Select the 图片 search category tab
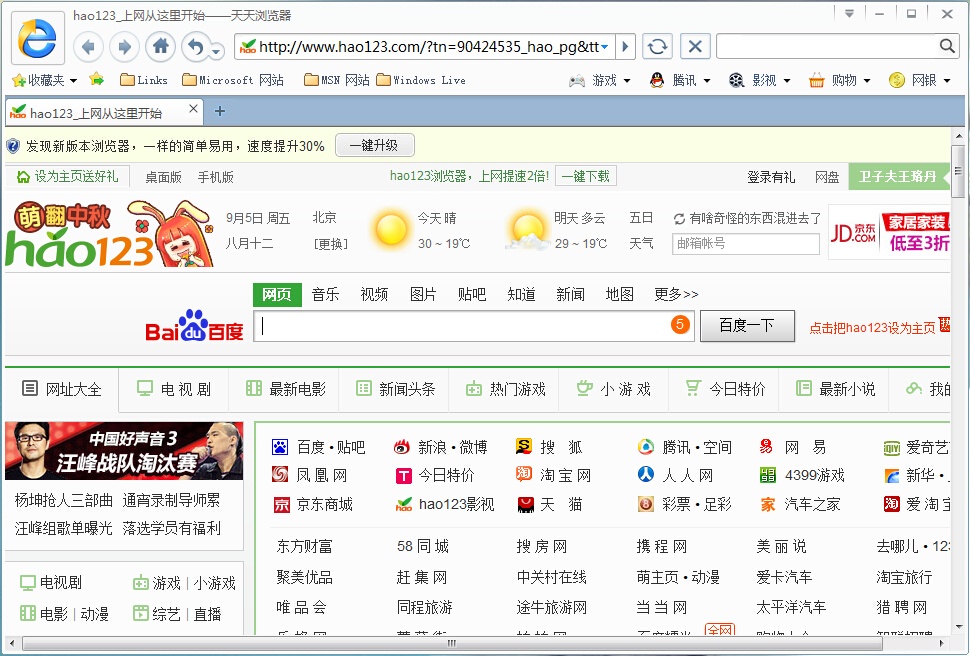This screenshot has width=970, height=656. 423,295
